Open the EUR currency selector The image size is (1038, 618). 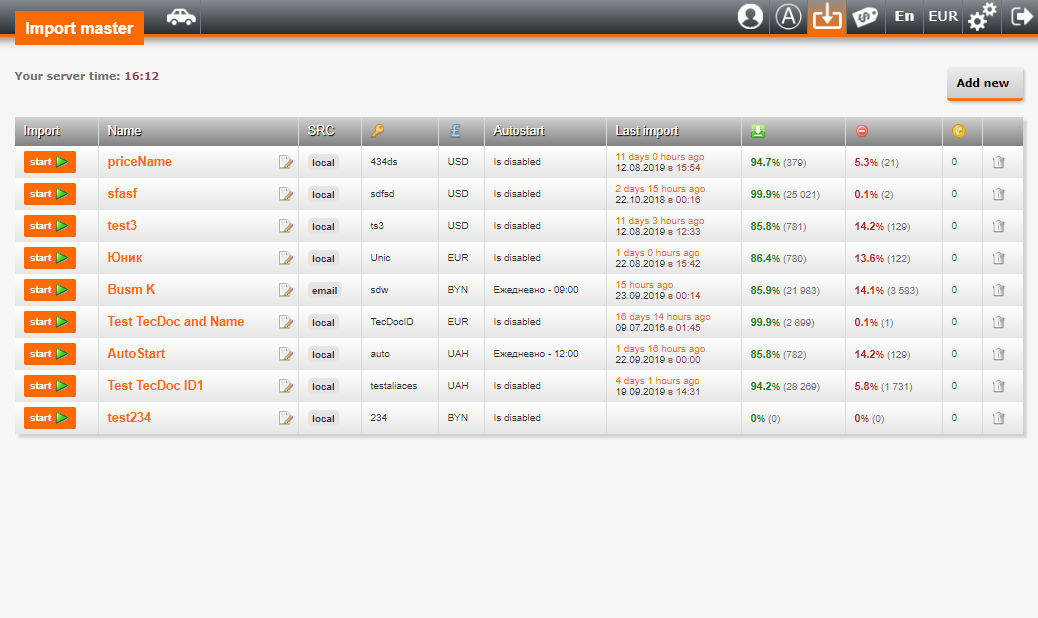point(943,17)
